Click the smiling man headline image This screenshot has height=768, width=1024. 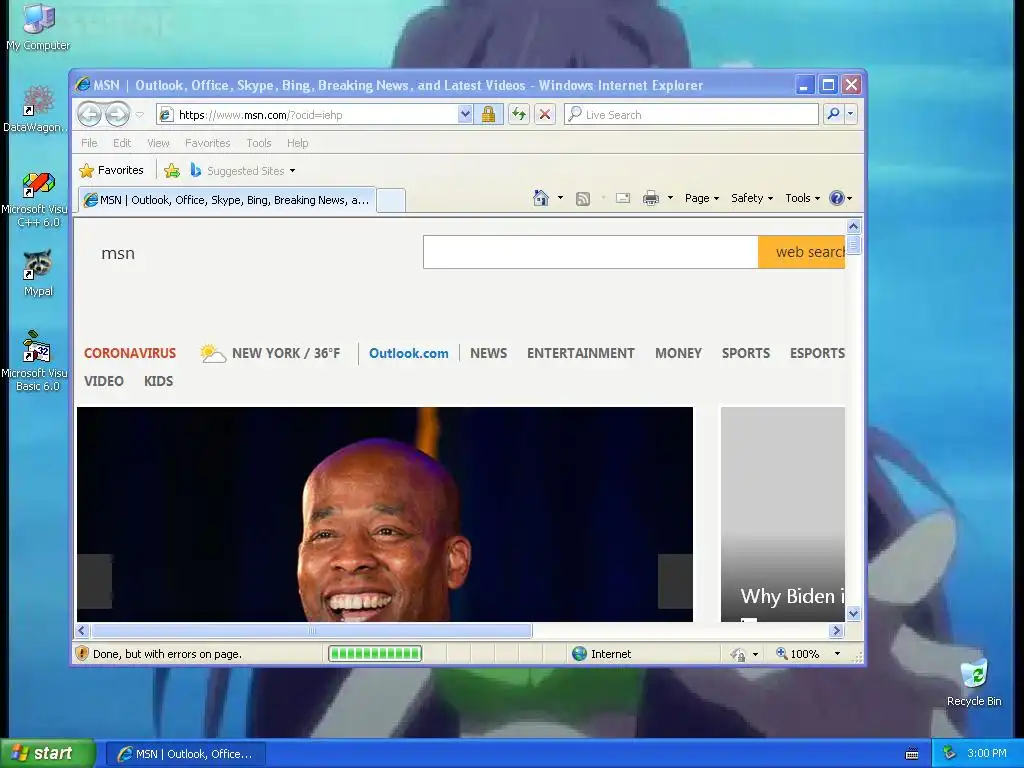tap(385, 515)
